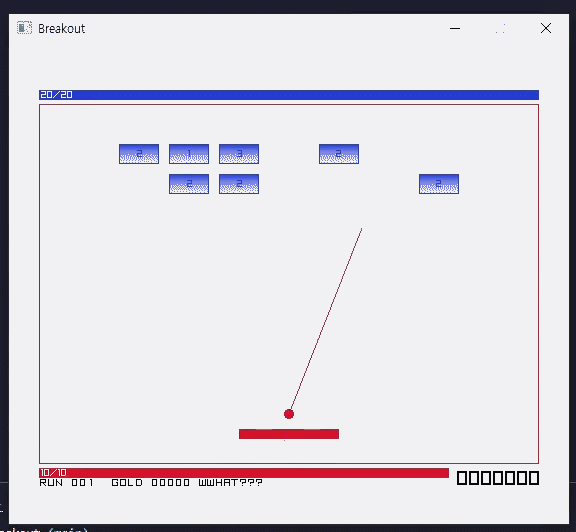Click the first empty inventory slot square
The width and height of the screenshot is (576, 532).
point(462,478)
